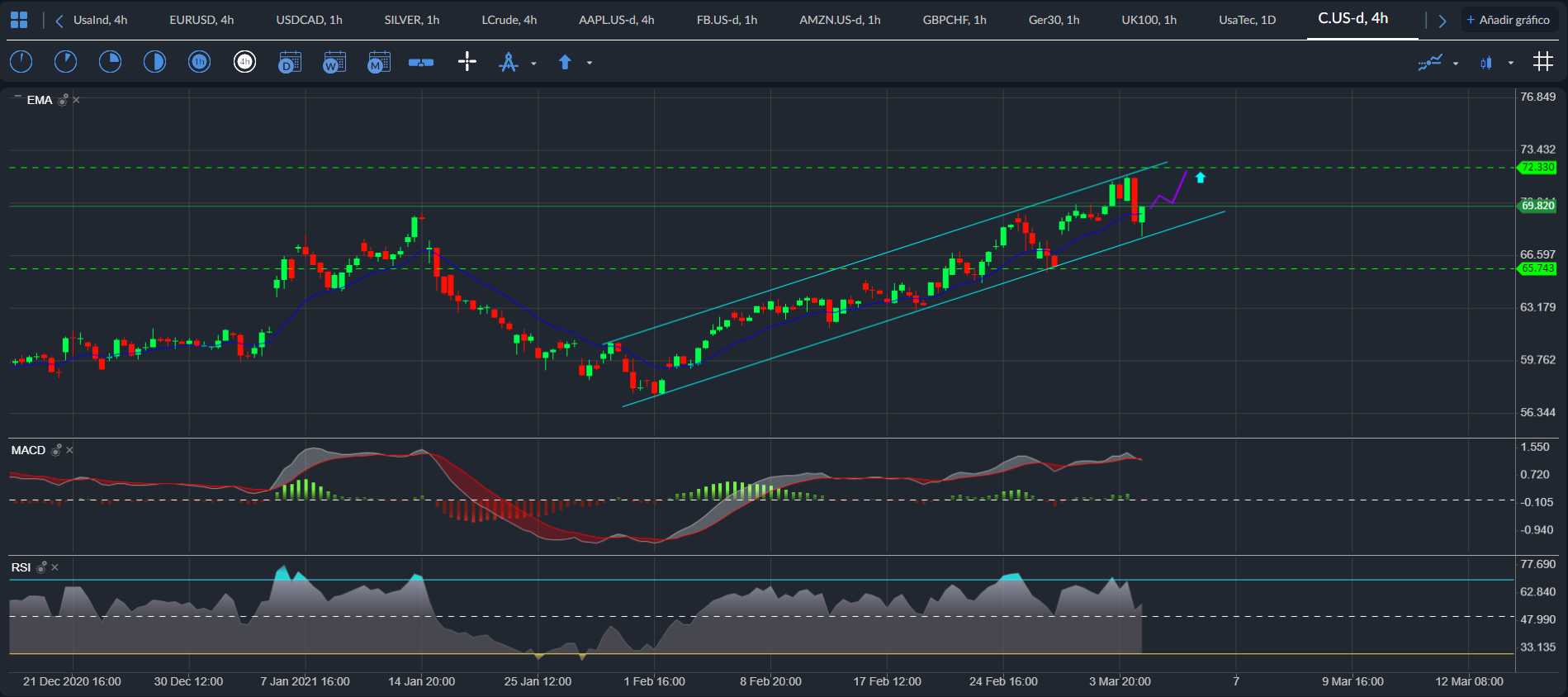Click the 65.743 price level label

pos(1537,268)
